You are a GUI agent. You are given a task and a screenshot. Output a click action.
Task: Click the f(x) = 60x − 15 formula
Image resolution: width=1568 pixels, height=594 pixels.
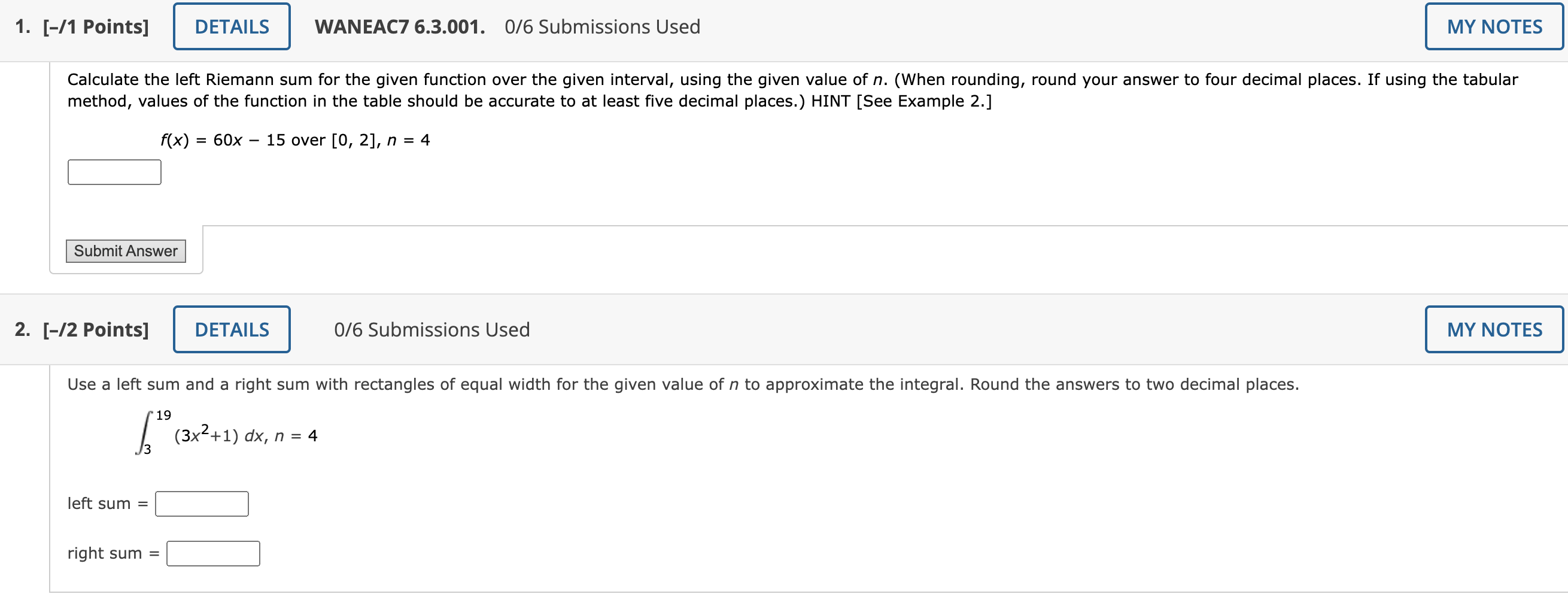click(295, 140)
